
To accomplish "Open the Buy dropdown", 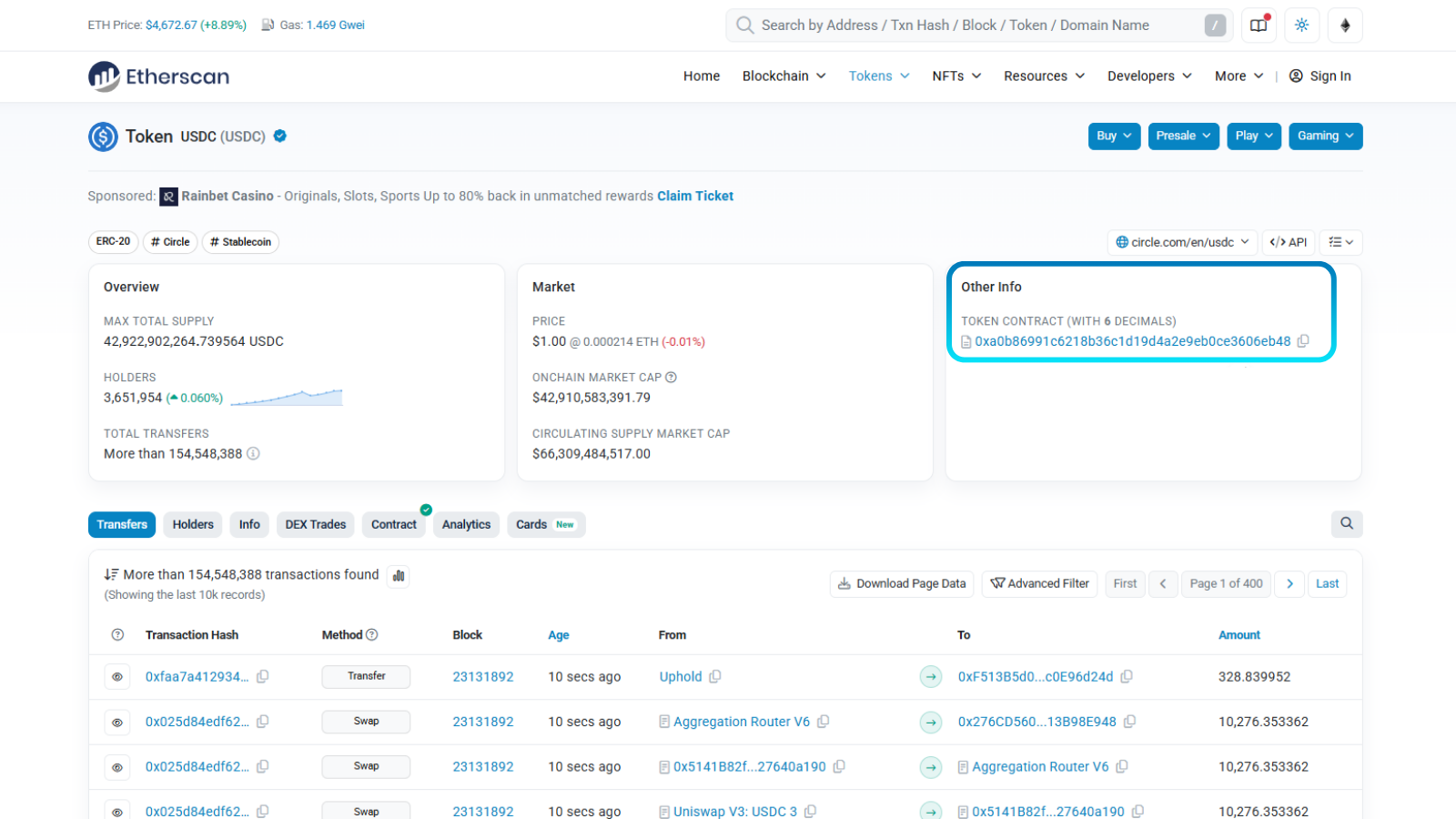I will coord(1114,136).
